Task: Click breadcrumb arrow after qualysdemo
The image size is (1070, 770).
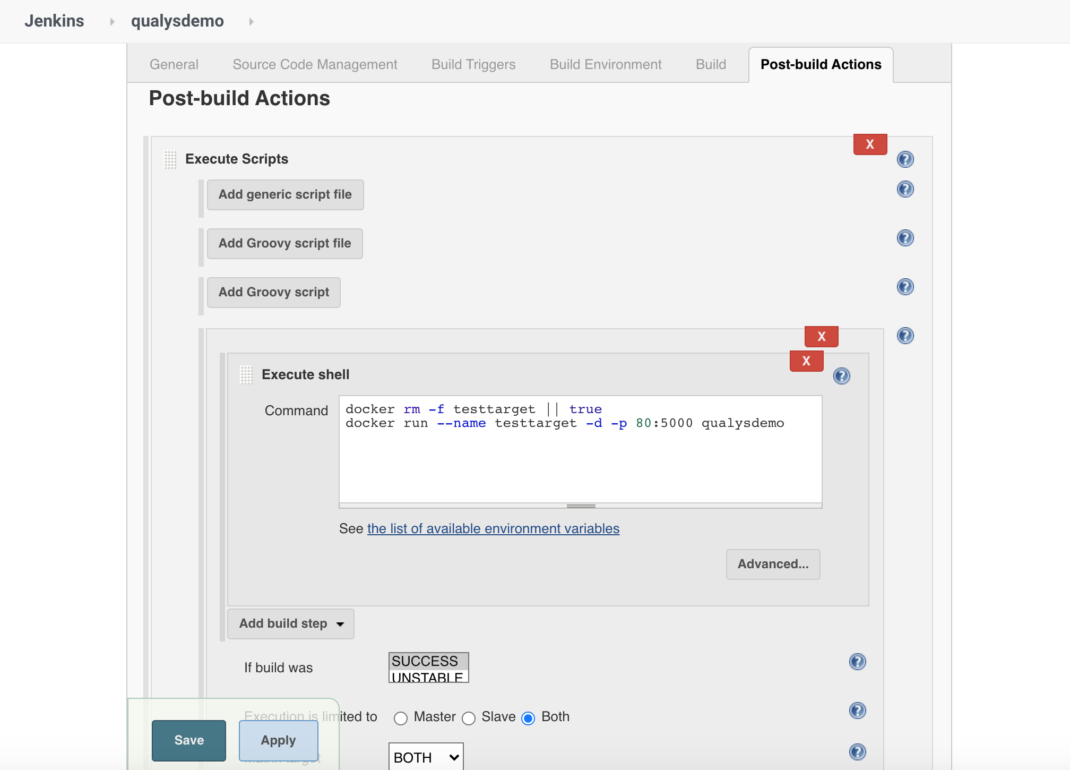Action: pos(251,22)
